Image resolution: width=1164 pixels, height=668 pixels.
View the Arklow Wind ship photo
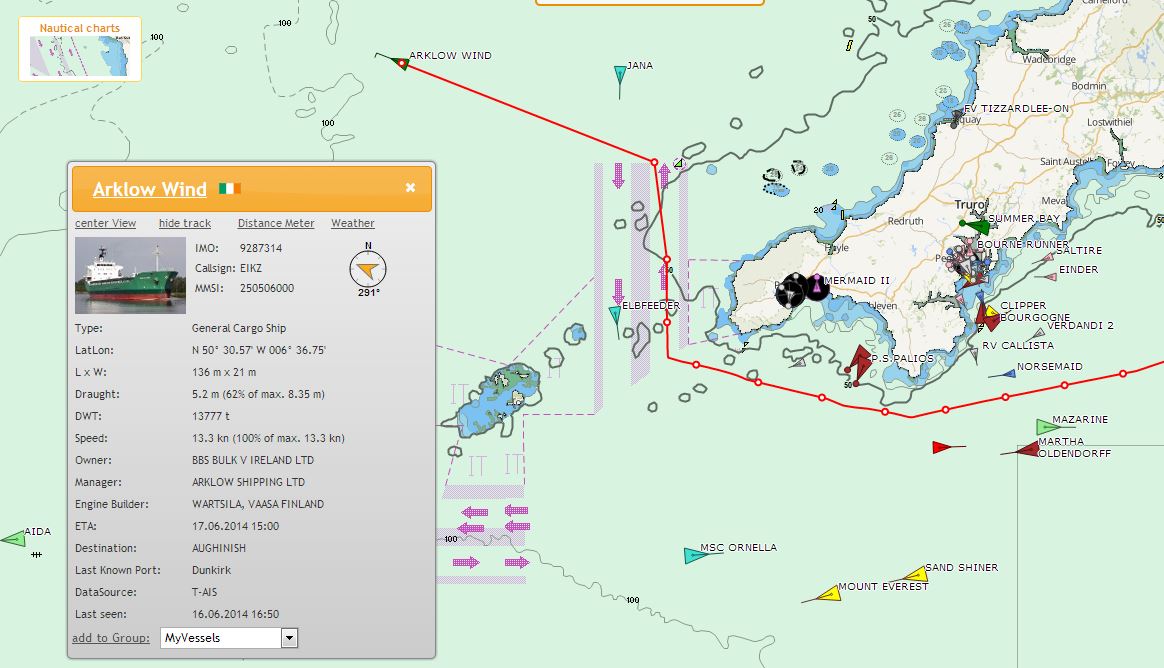tap(131, 275)
